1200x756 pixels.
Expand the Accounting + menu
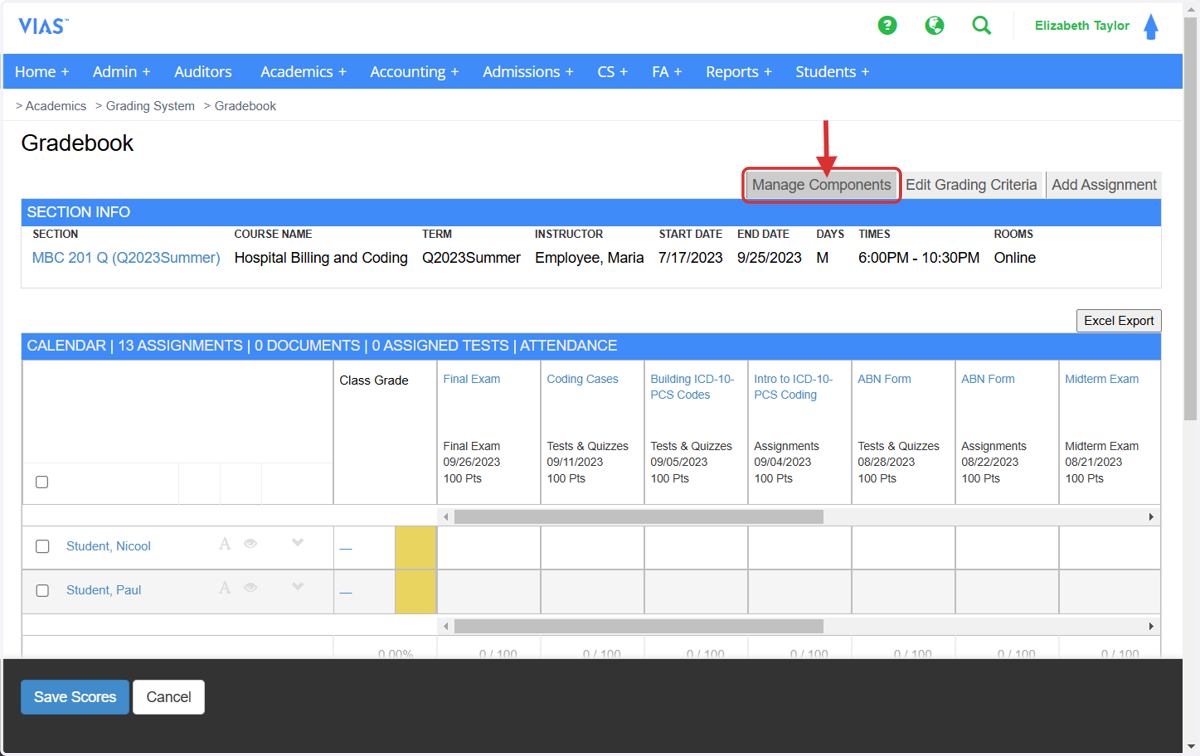click(414, 72)
